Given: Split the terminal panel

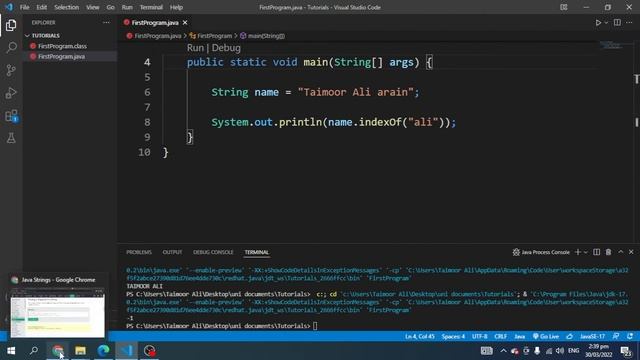Looking at the screenshot, I should (x=596, y=252).
